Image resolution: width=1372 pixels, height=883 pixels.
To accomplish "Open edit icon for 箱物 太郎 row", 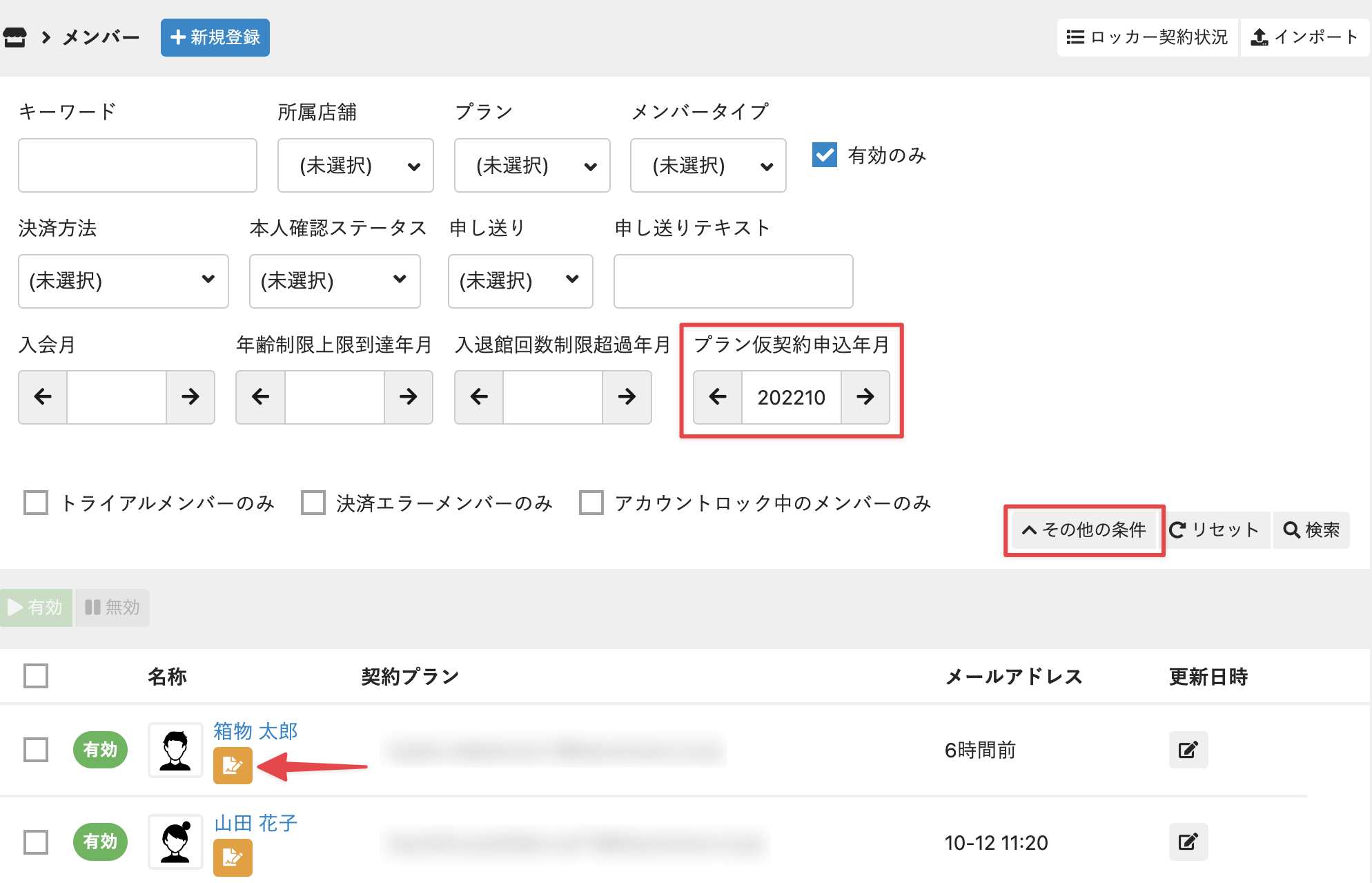I will coord(1188,750).
